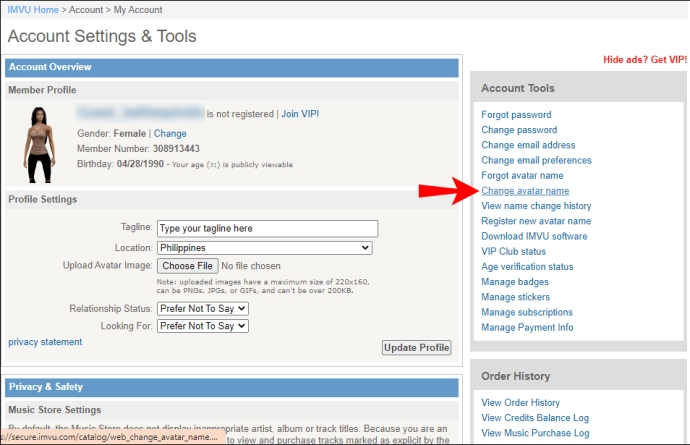Click Manage stickers link
The width and height of the screenshot is (690, 445).
pos(515,297)
